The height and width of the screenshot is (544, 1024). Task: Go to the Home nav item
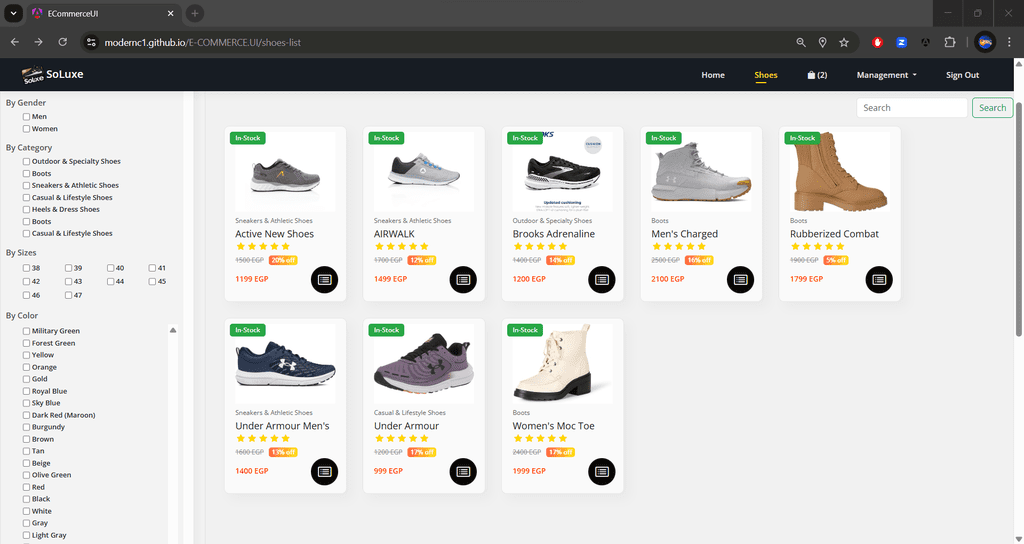(x=713, y=75)
